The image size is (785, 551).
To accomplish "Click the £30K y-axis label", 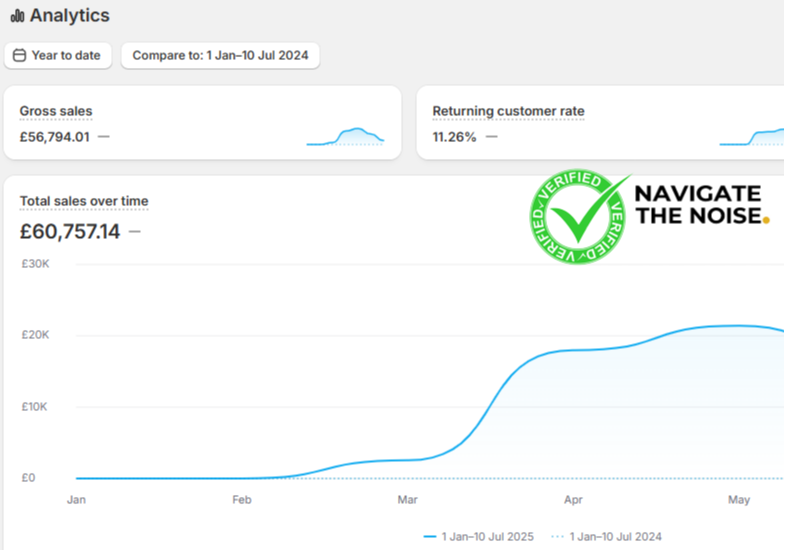I will (x=35, y=264).
